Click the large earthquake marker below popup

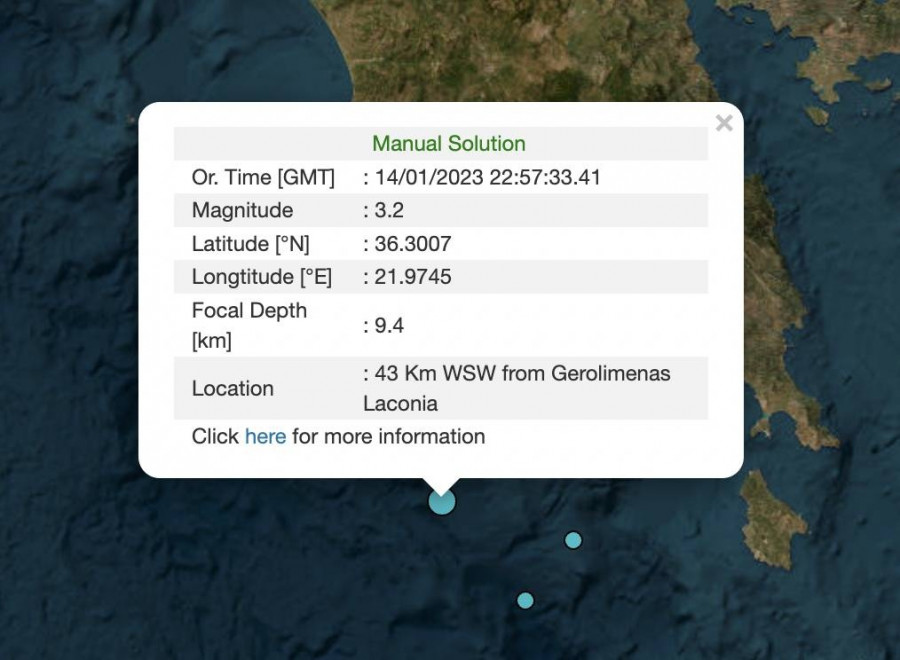pyautogui.click(x=442, y=501)
